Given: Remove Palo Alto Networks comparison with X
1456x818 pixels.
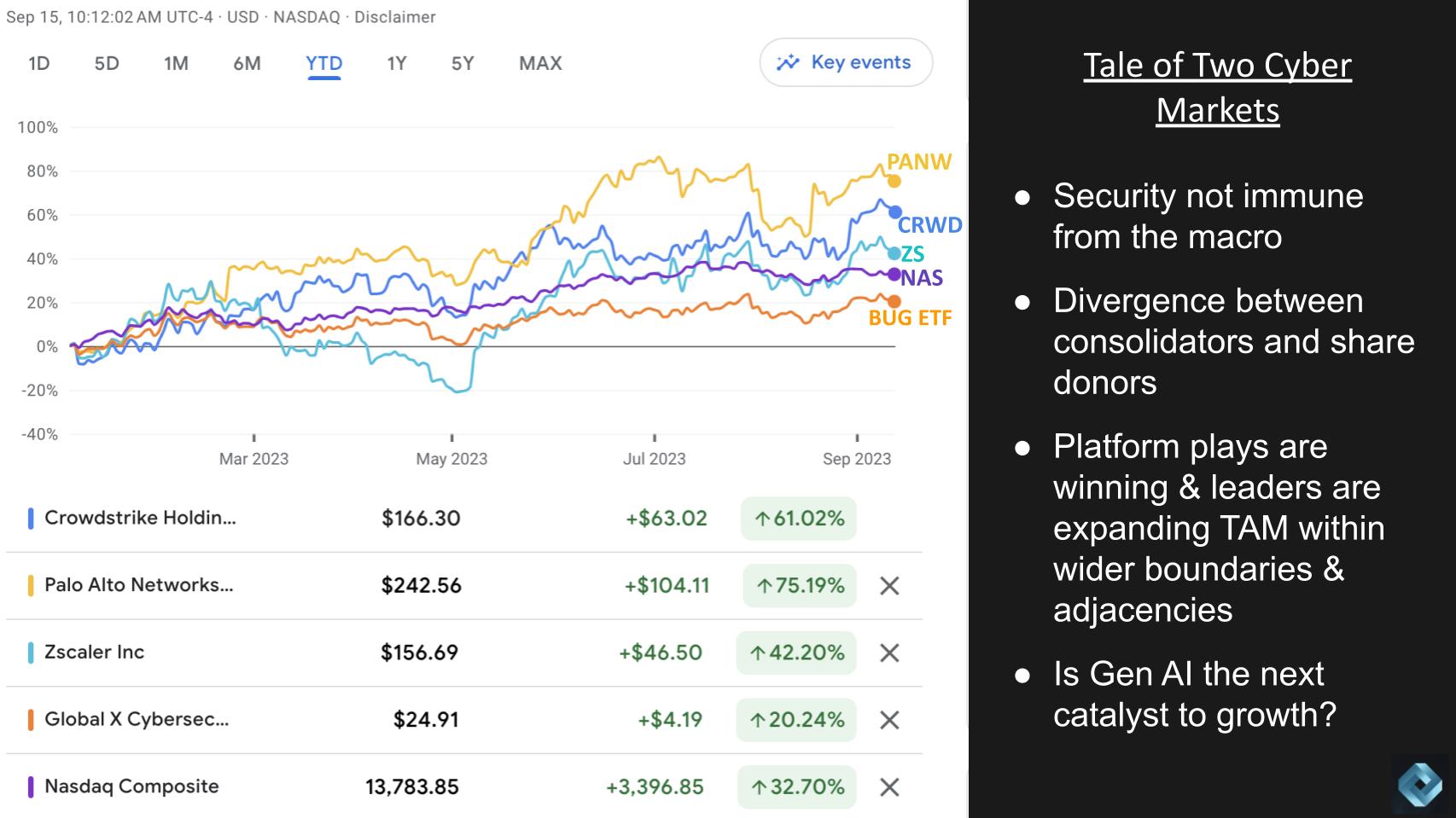Looking at the screenshot, I should [x=889, y=586].
